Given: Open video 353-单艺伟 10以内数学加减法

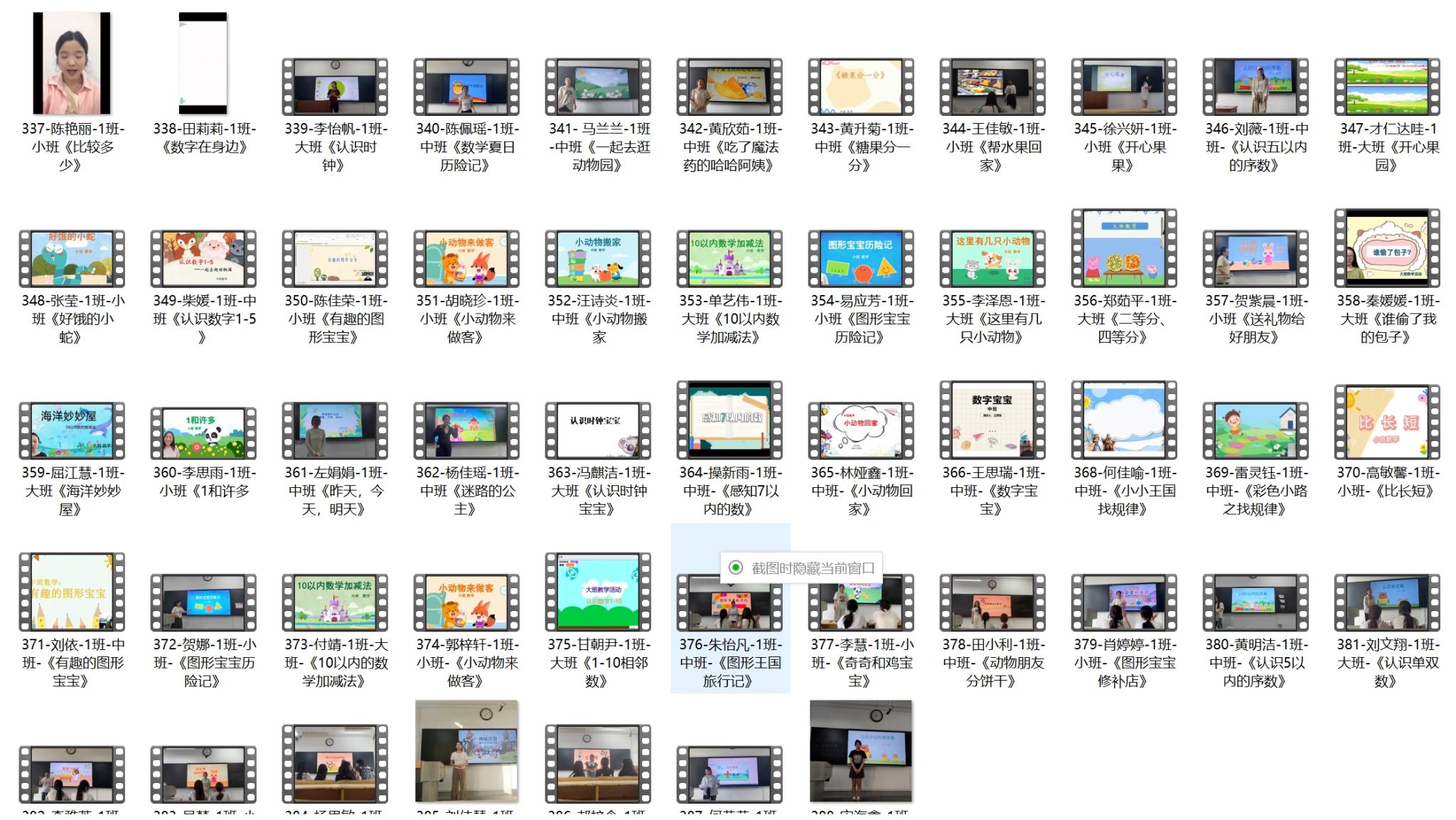Looking at the screenshot, I should 729,259.
